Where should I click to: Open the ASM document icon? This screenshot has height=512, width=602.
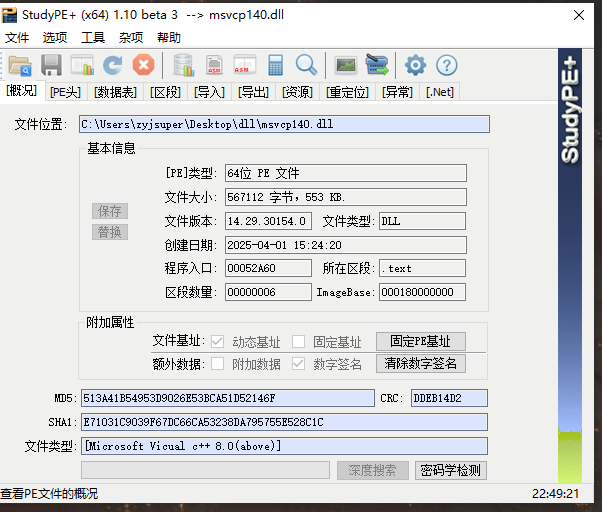tap(214, 65)
